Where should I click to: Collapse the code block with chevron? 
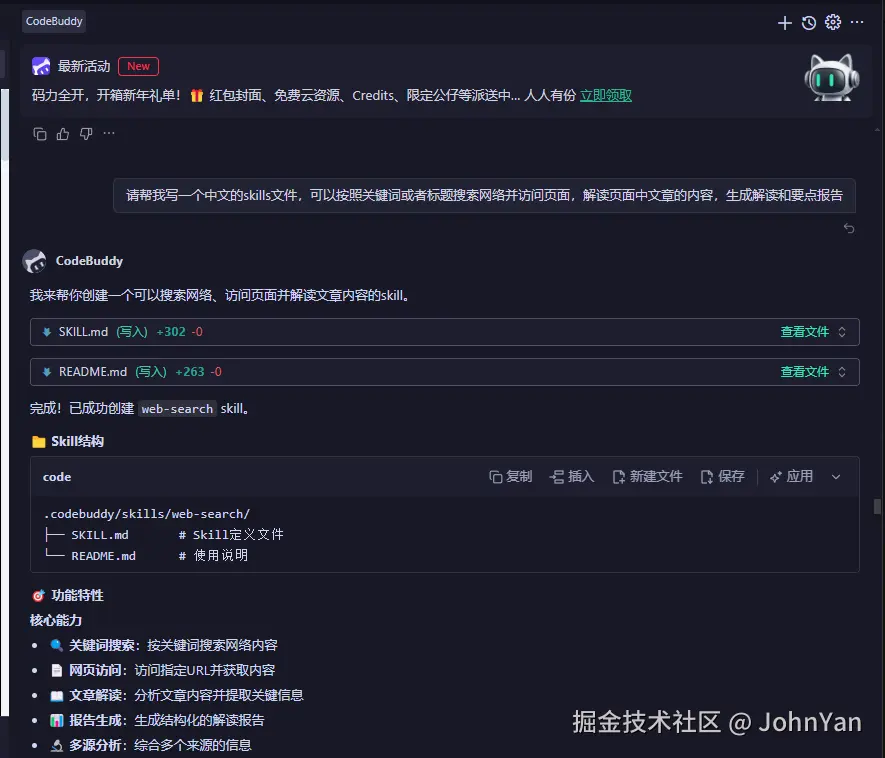click(836, 477)
